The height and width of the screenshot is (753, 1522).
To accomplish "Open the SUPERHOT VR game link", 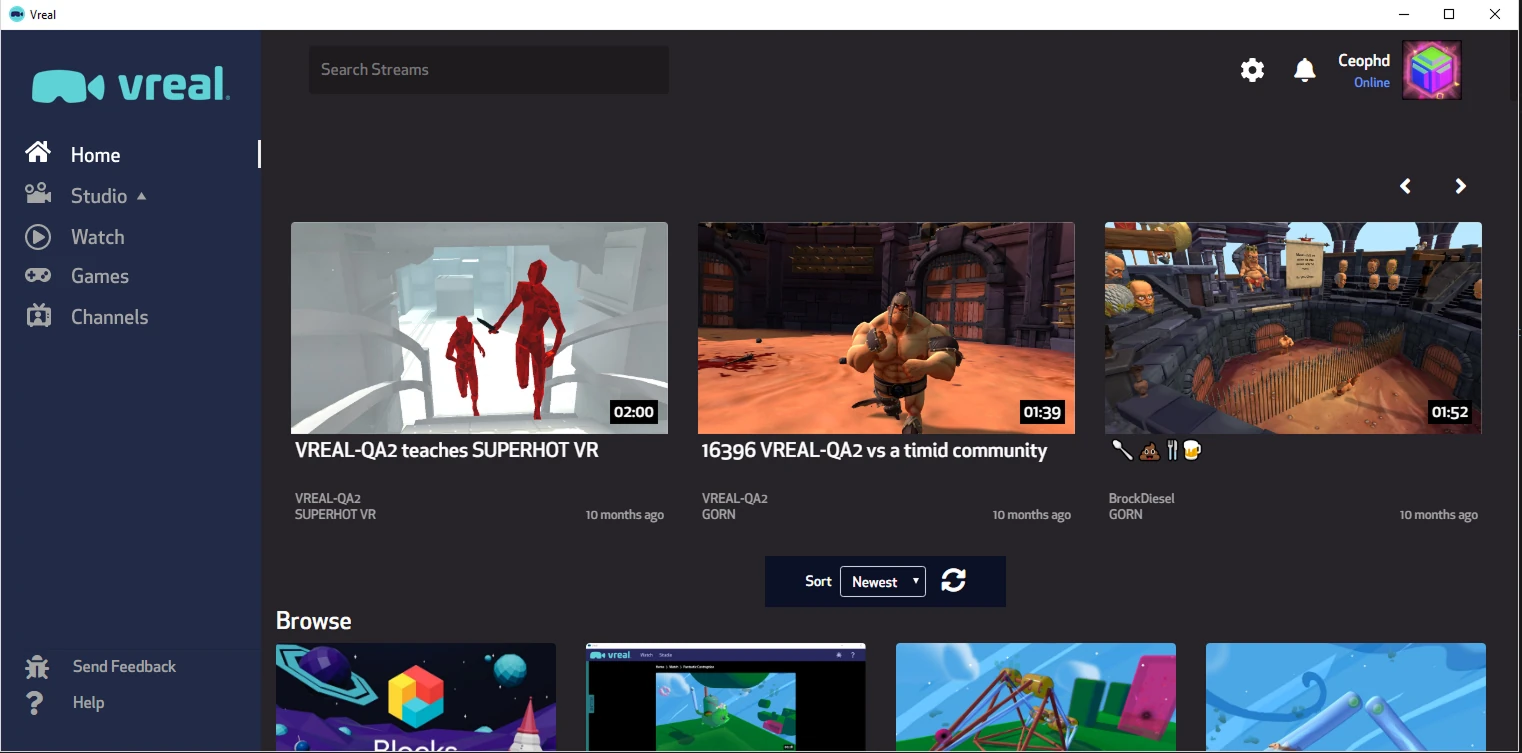I will tap(335, 514).
